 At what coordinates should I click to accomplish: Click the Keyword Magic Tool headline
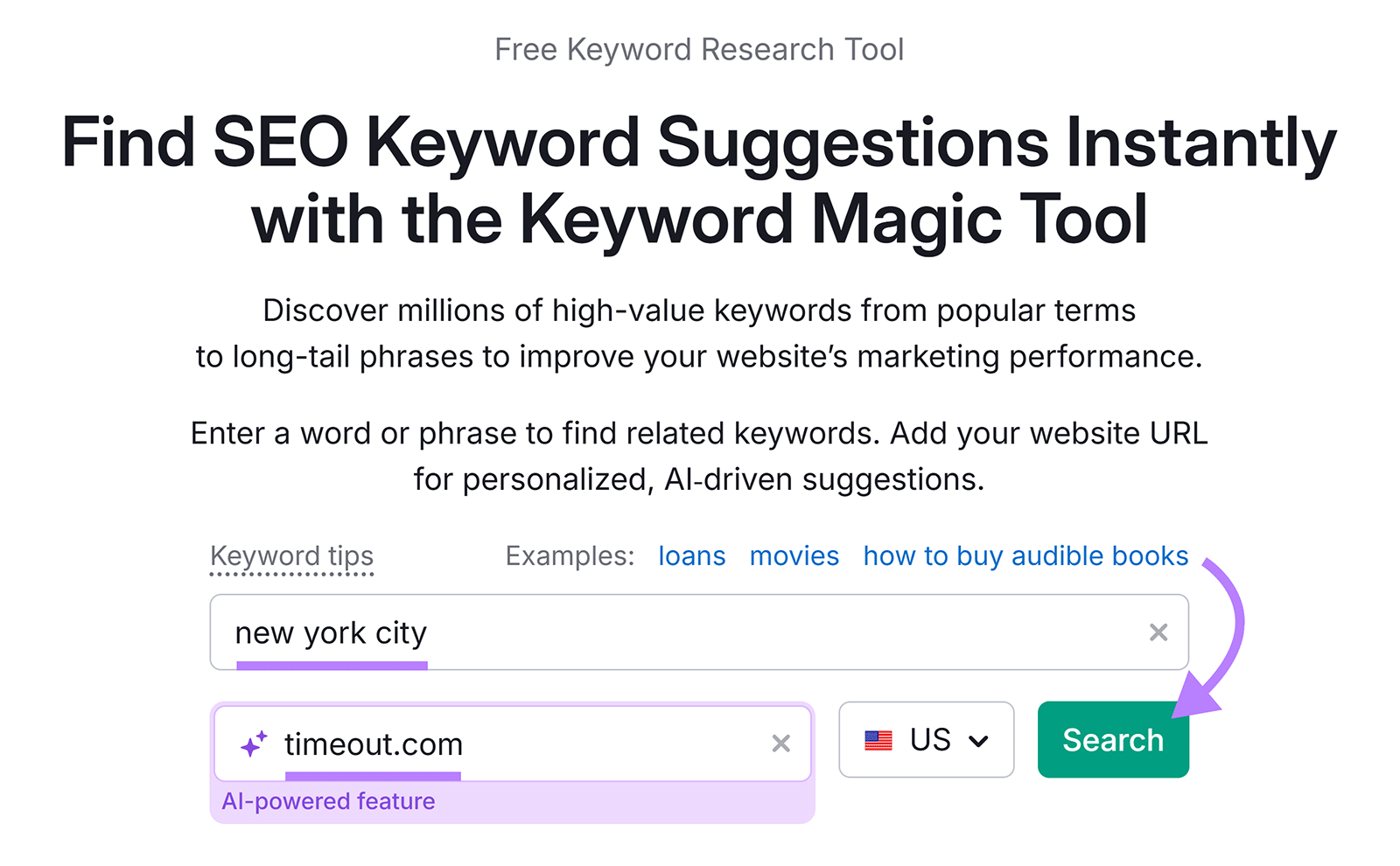coord(699,179)
